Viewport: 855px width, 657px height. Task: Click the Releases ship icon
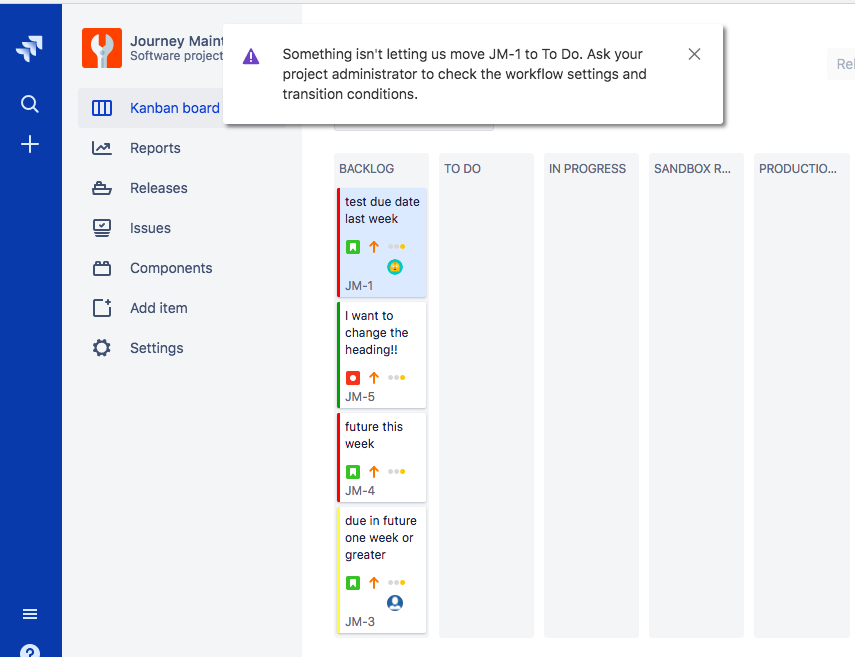click(x=102, y=188)
